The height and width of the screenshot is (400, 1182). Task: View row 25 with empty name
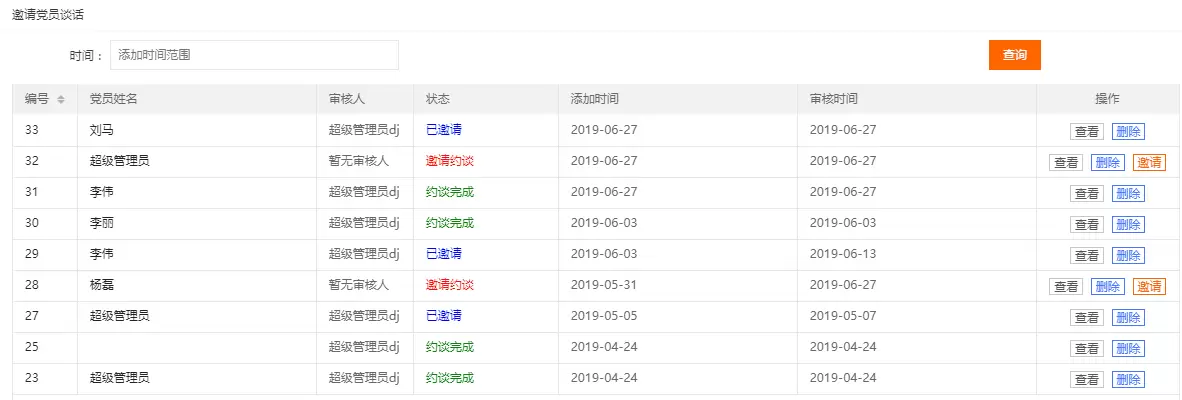click(x=1086, y=348)
